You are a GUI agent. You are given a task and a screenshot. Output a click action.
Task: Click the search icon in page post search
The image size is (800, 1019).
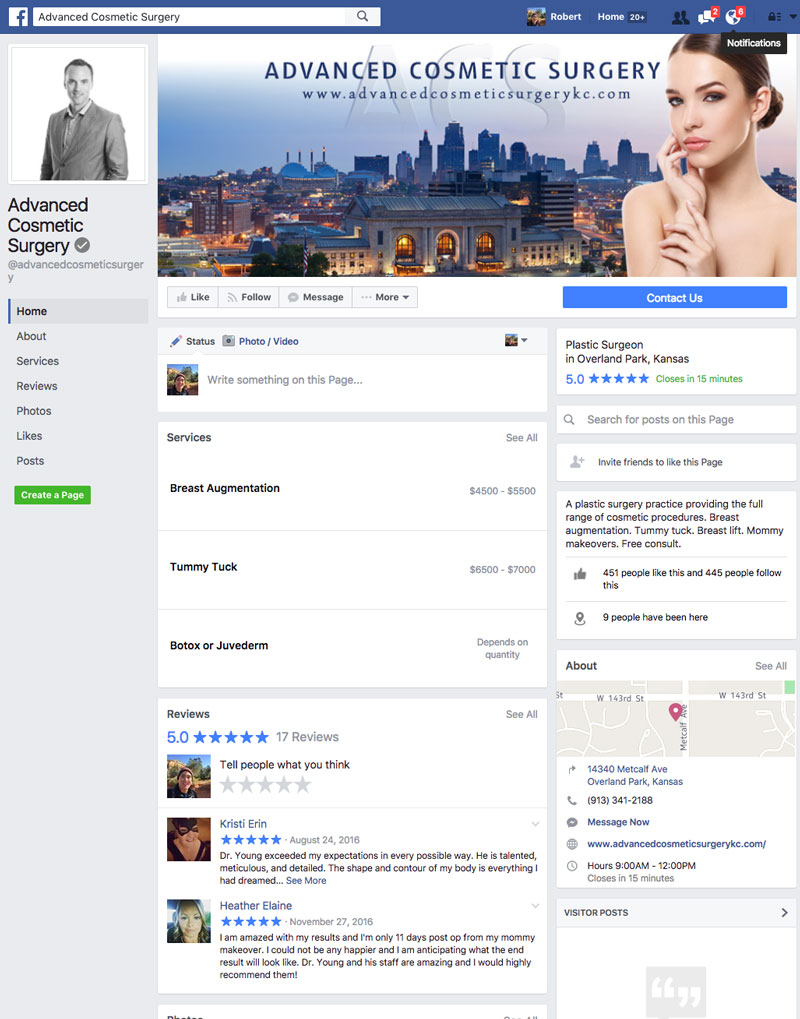click(569, 420)
